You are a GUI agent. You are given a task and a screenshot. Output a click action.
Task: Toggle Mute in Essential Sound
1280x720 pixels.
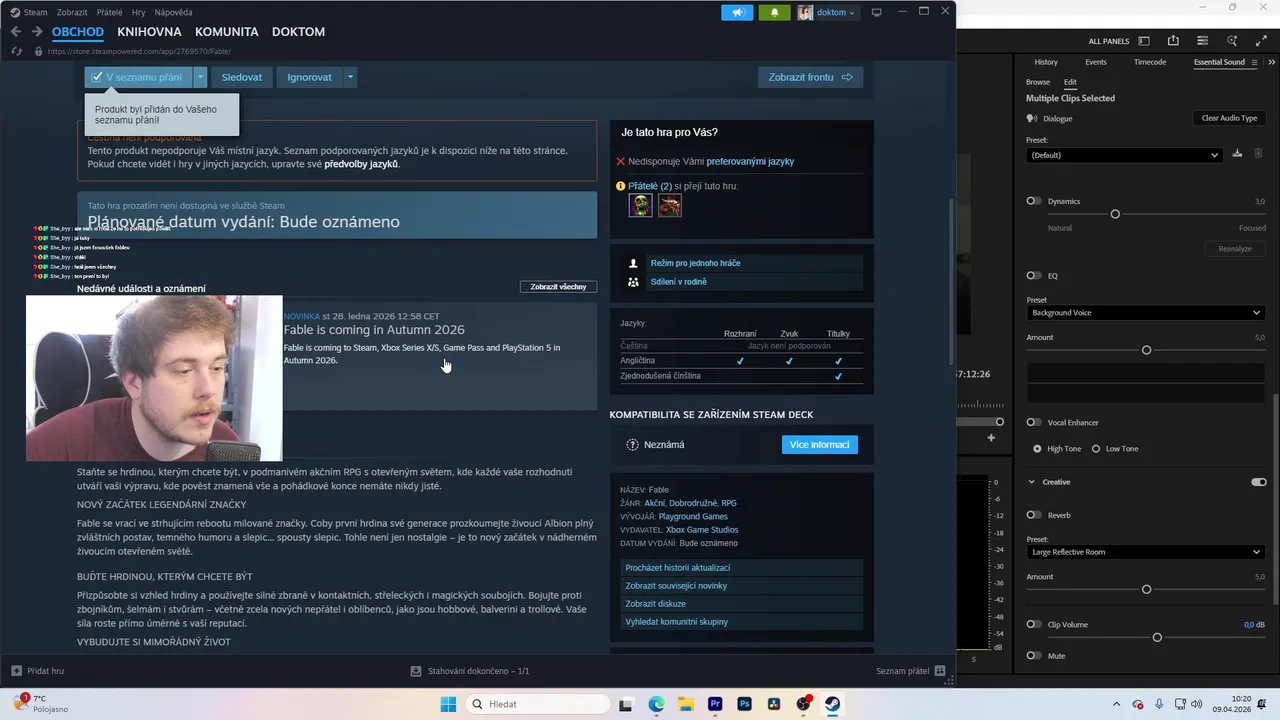pos(1034,656)
